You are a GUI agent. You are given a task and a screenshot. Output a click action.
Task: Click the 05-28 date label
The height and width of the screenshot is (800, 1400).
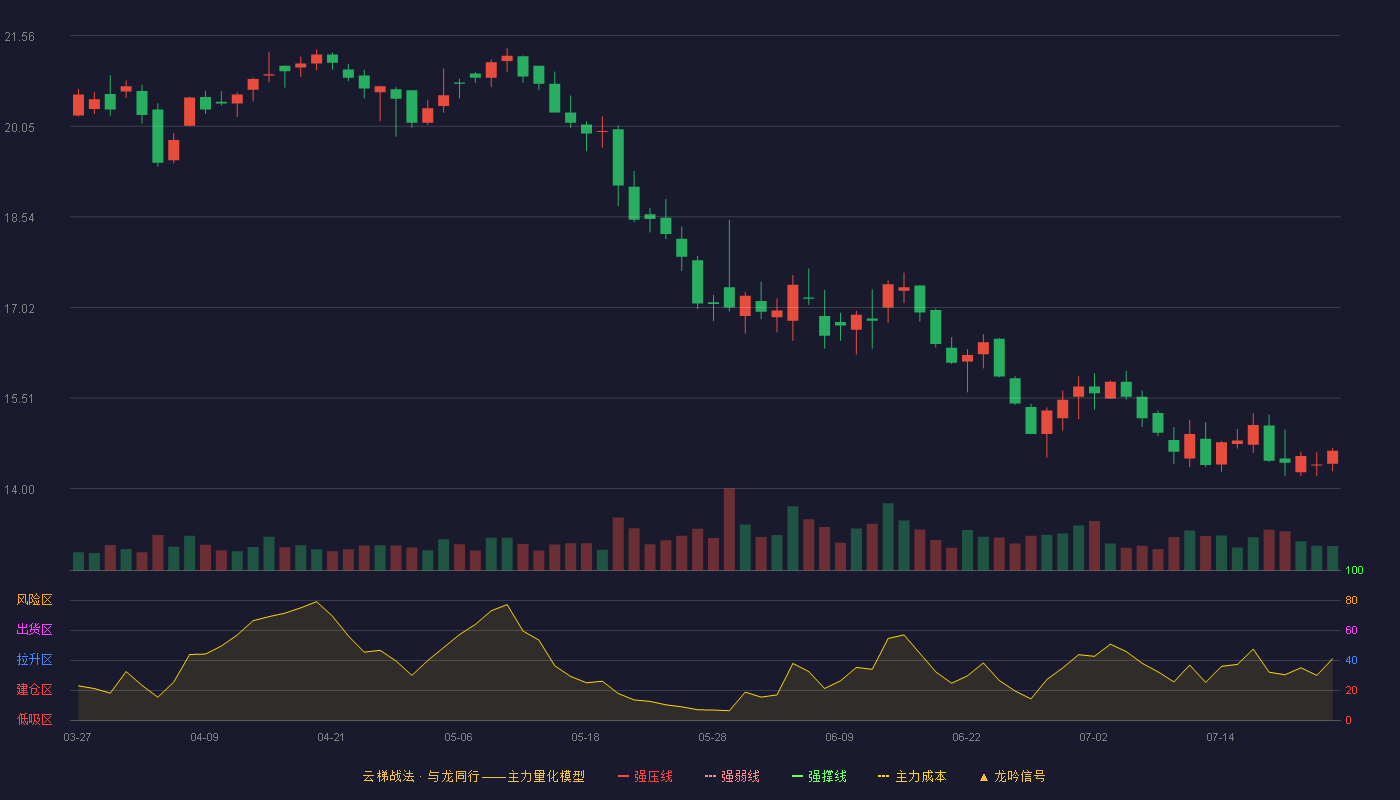pyautogui.click(x=712, y=737)
